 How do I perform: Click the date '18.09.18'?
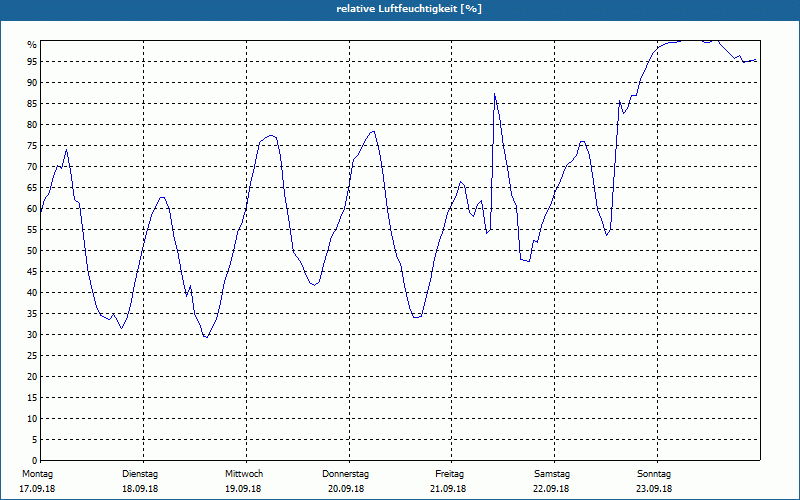(140, 489)
